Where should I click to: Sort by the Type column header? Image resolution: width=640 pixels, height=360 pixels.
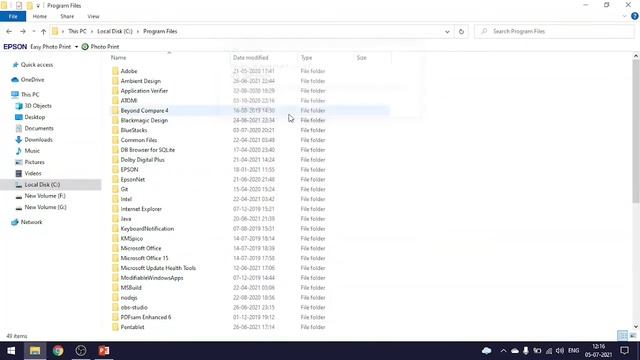pos(306,58)
